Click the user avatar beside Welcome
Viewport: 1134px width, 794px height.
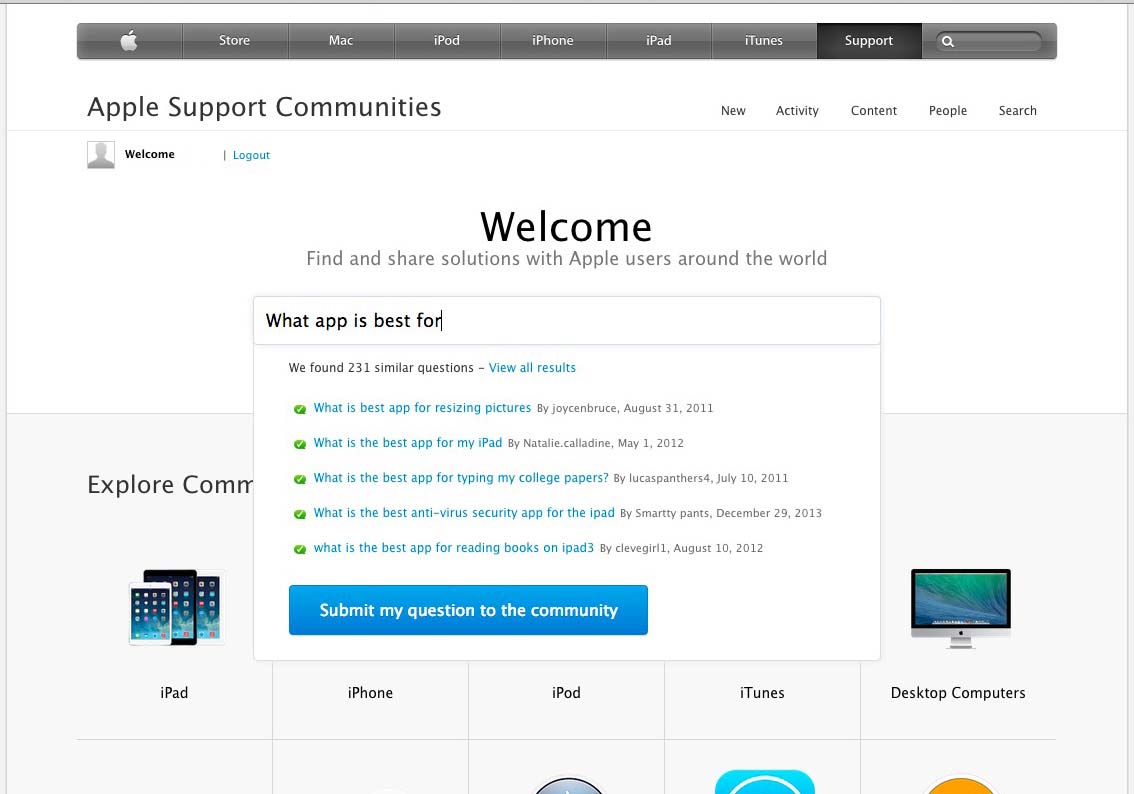coord(101,155)
